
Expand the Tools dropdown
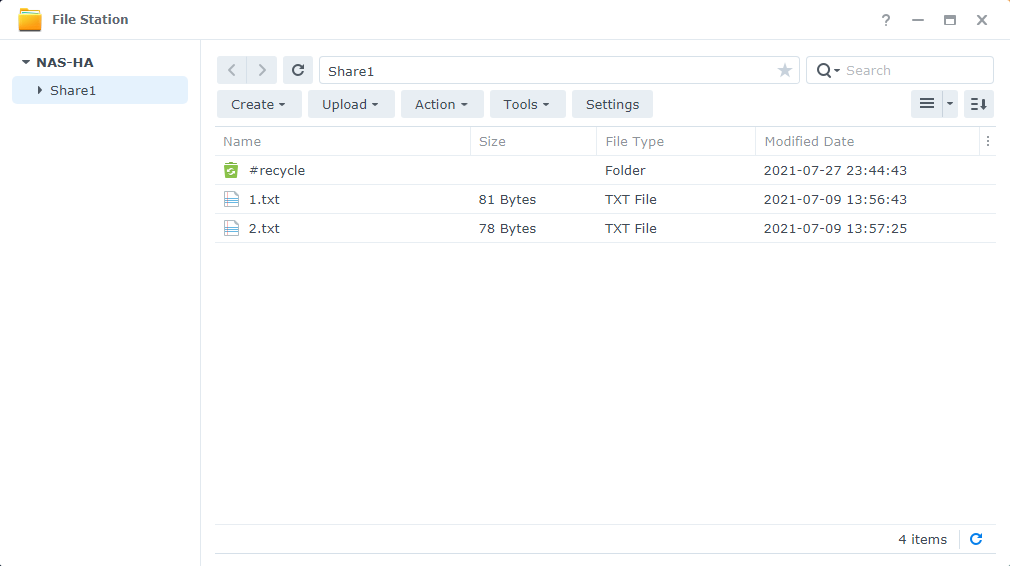coord(527,104)
